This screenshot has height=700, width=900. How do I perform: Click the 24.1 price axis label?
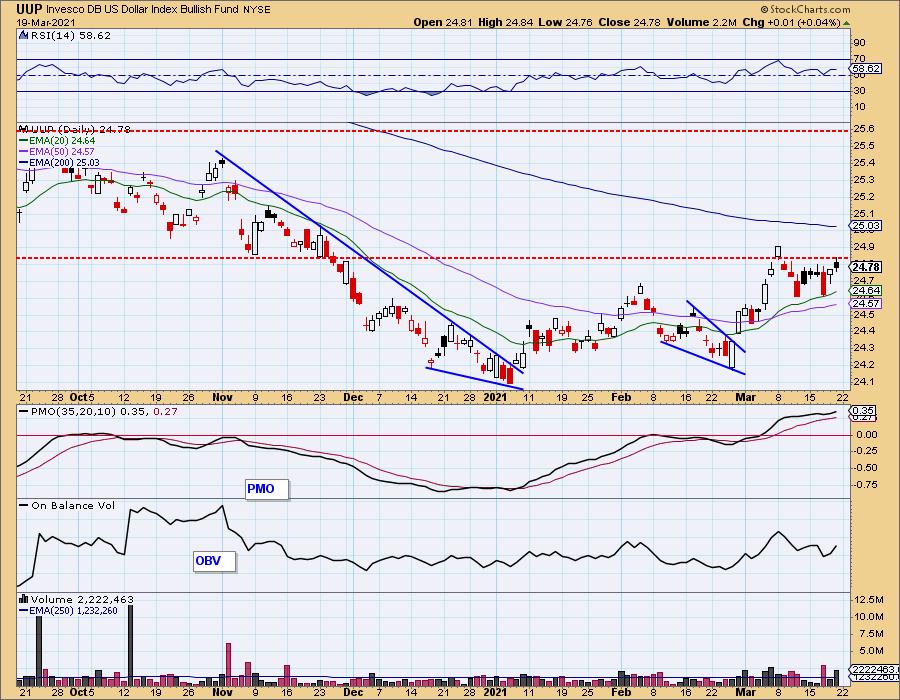(x=864, y=382)
